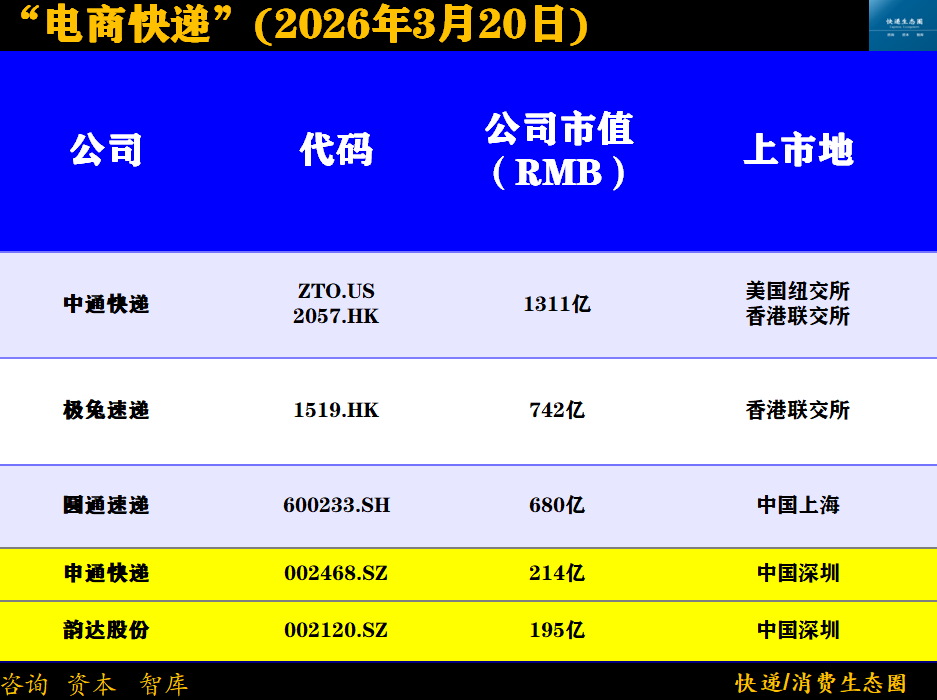Click the code '600233.SH'
The image size is (937, 700).
(336, 505)
